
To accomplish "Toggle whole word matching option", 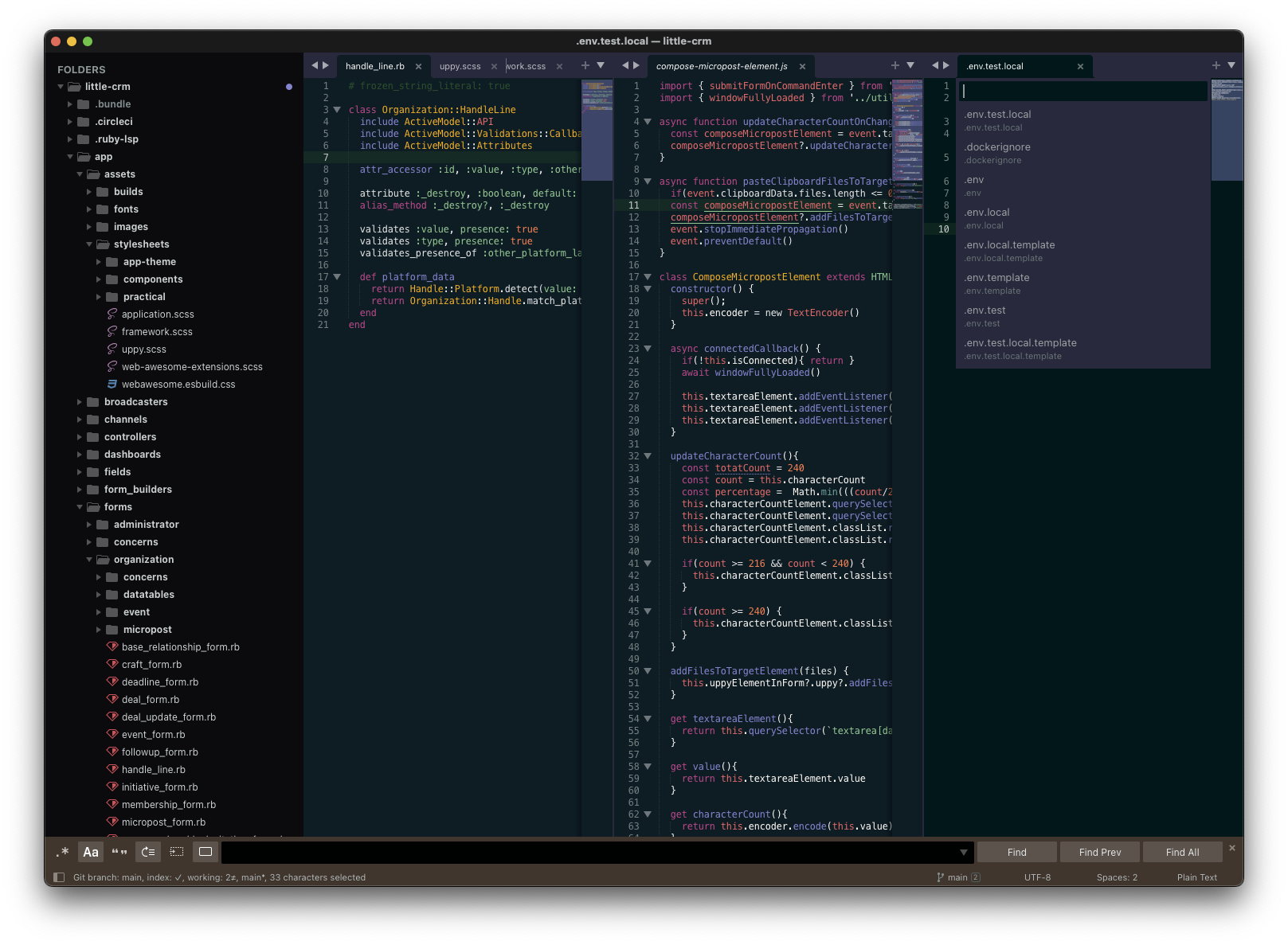I will coord(119,852).
